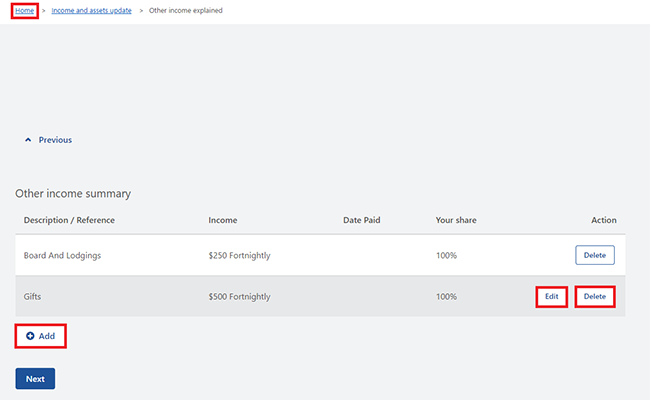
Task: Go to the Home breadcrumb link
Action: pos(25,10)
